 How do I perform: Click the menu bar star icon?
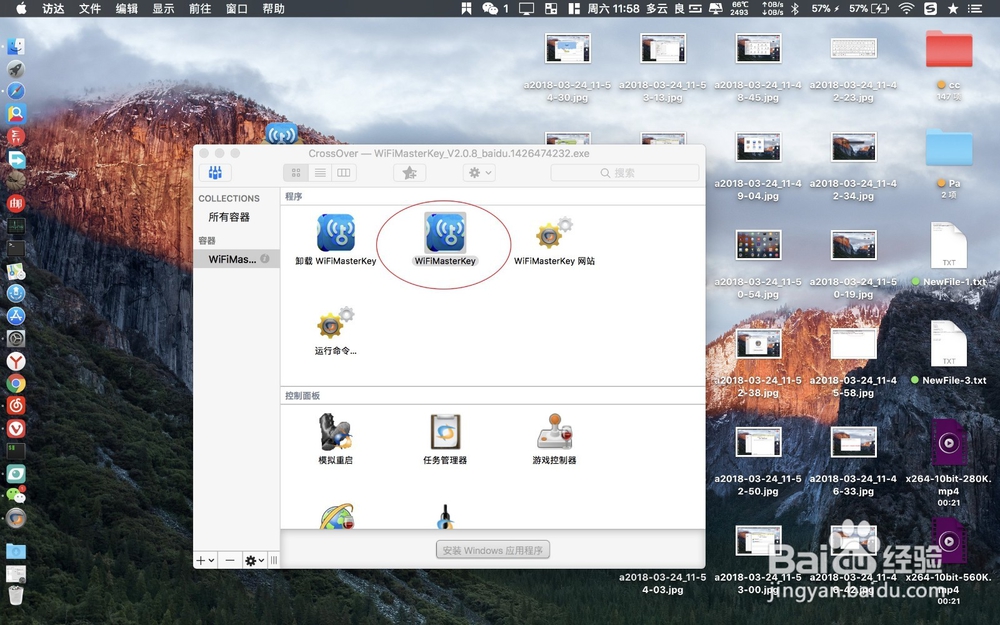(953, 8)
